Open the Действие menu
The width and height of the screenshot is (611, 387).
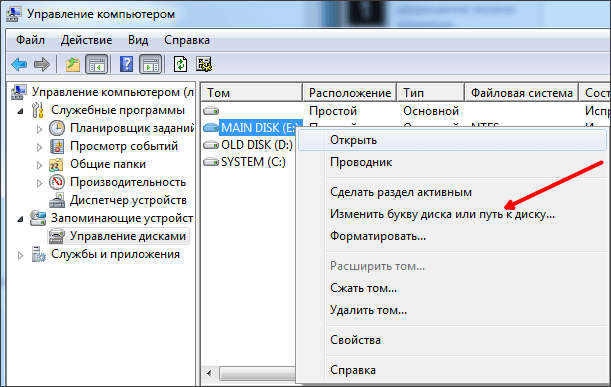tap(87, 40)
